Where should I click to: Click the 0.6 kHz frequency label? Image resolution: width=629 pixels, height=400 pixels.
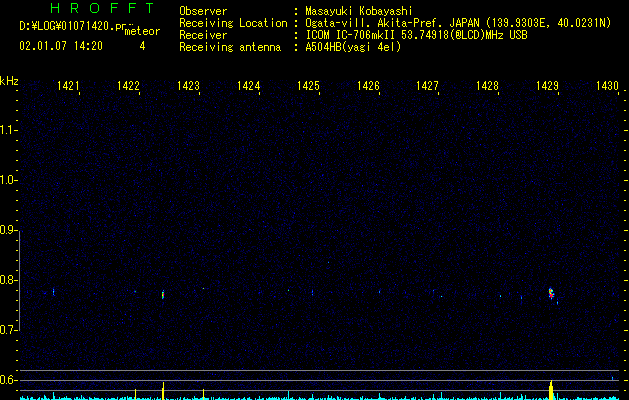[x=8, y=380]
